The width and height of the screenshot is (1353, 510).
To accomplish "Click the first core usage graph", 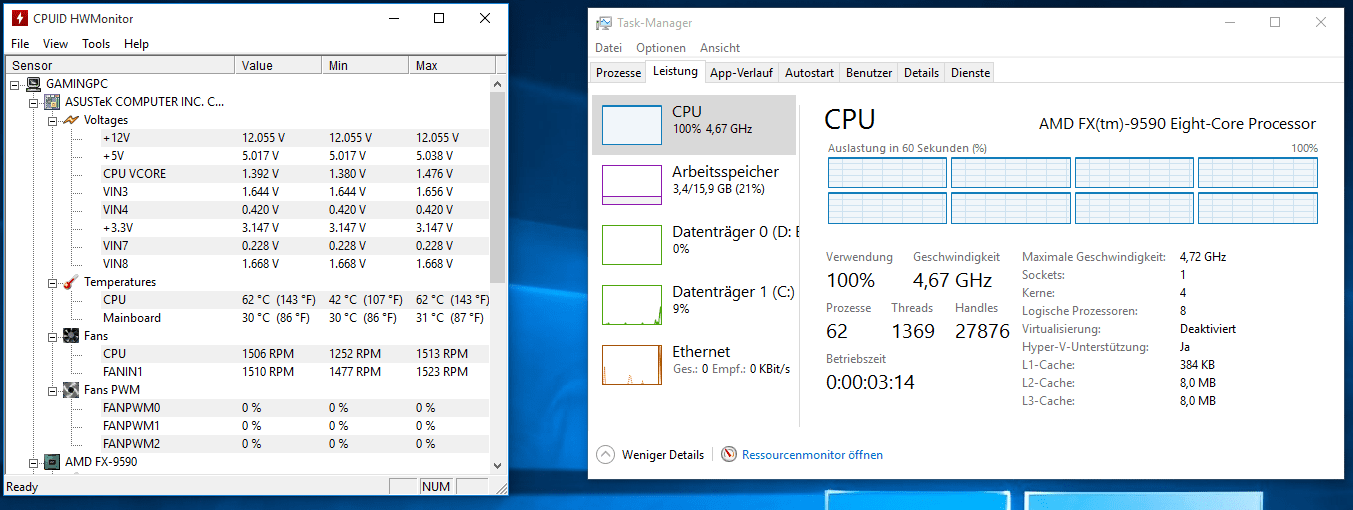I will coord(887,173).
